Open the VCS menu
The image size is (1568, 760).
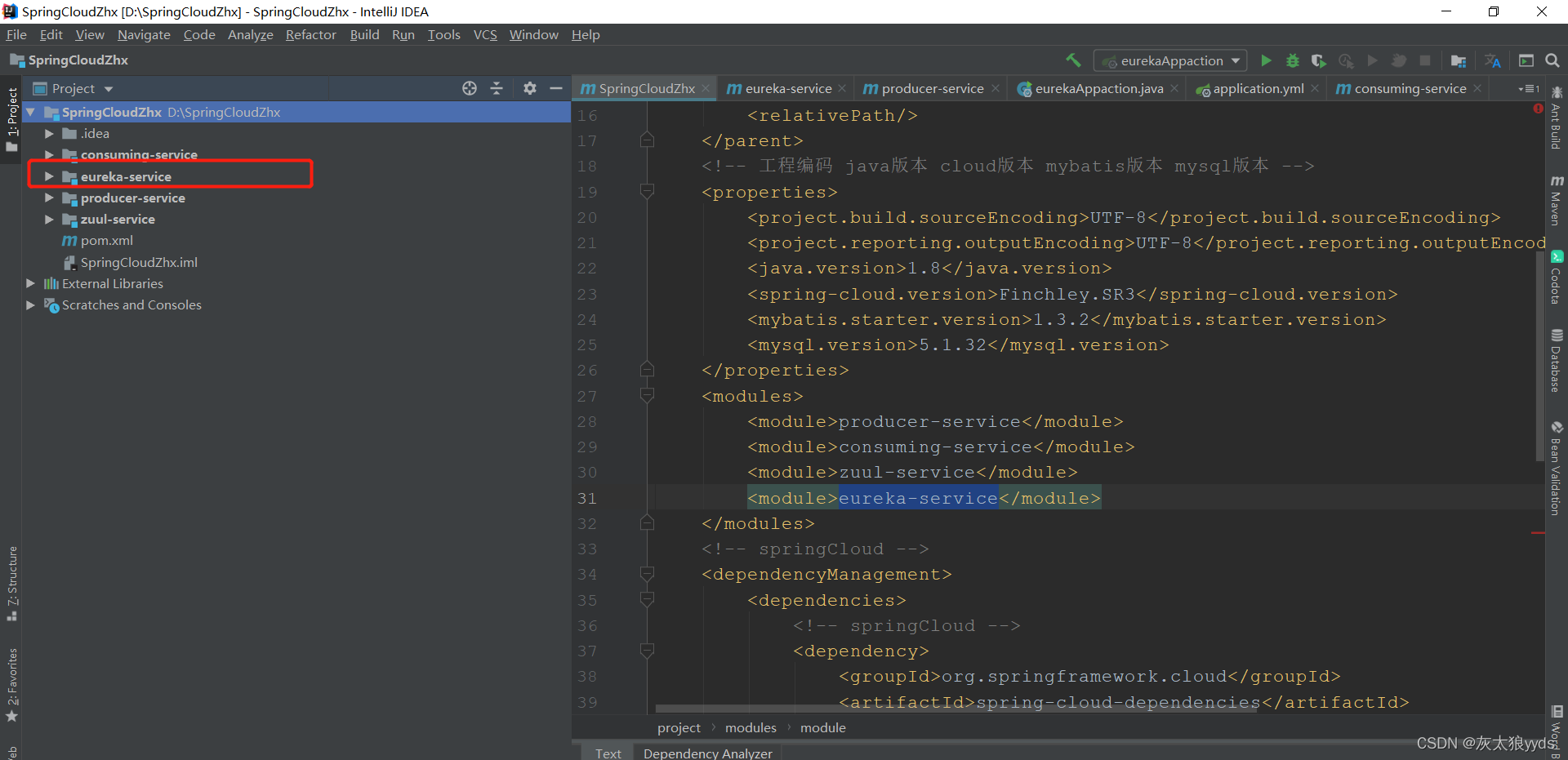(485, 34)
